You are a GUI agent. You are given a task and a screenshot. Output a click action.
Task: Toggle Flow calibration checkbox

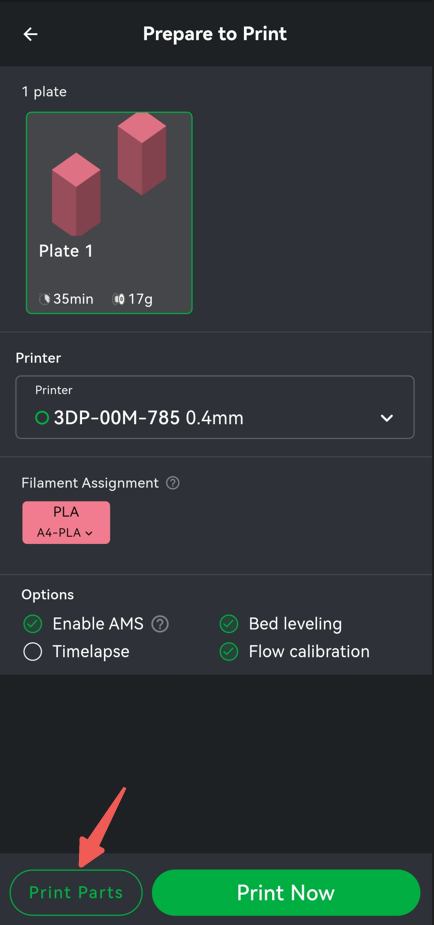(x=229, y=652)
